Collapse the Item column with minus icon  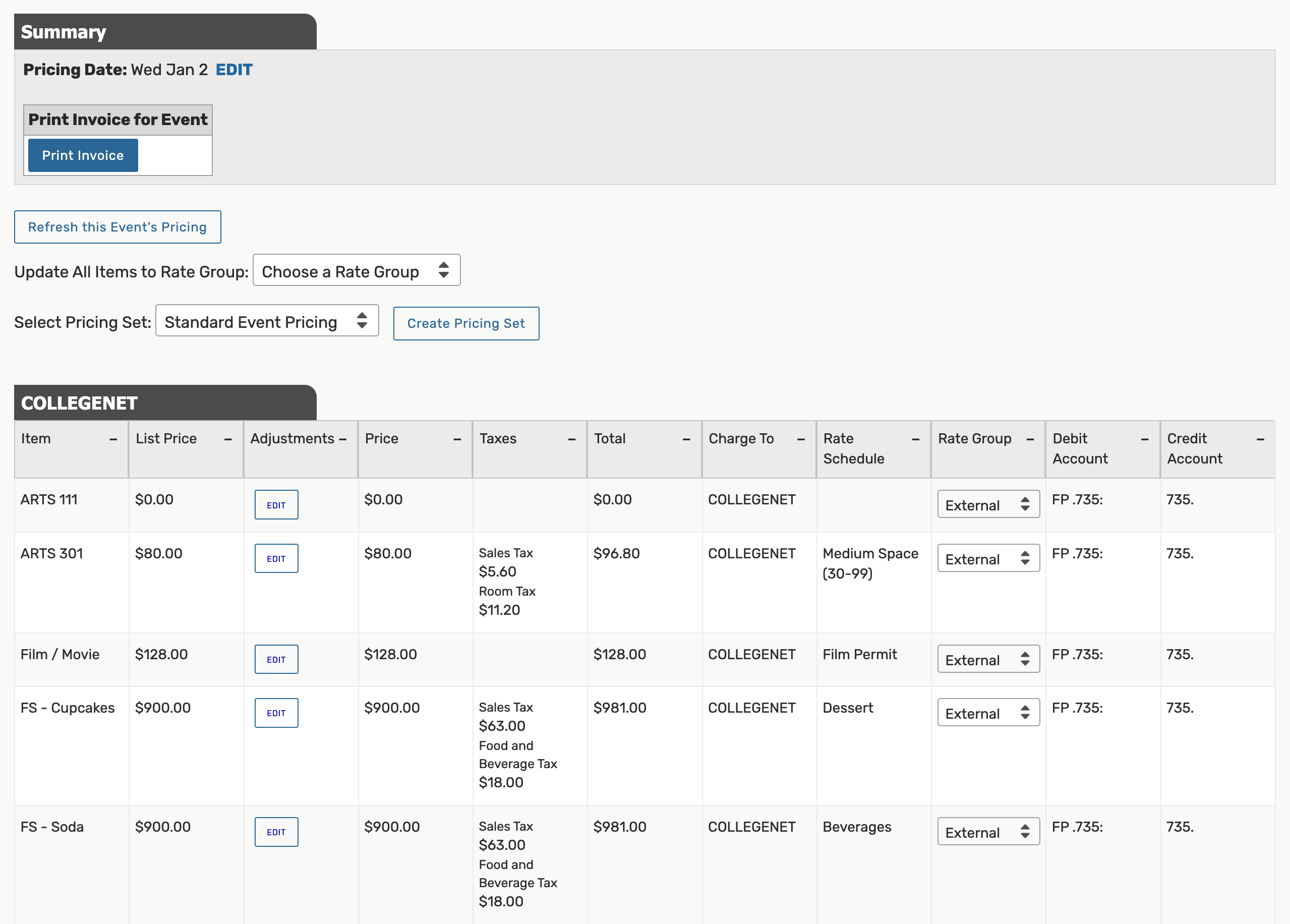pyautogui.click(x=113, y=439)
